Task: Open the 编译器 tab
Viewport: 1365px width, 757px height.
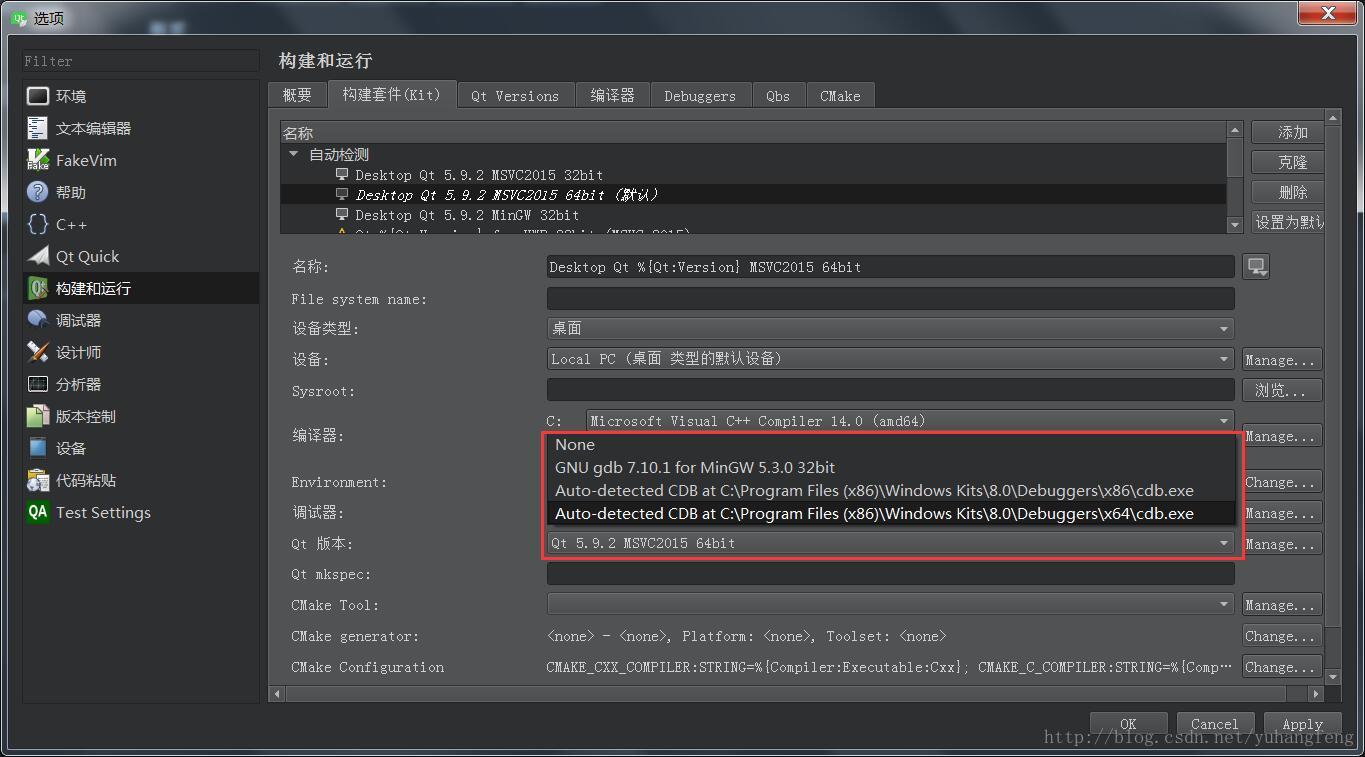Action: tap(612, 95)
